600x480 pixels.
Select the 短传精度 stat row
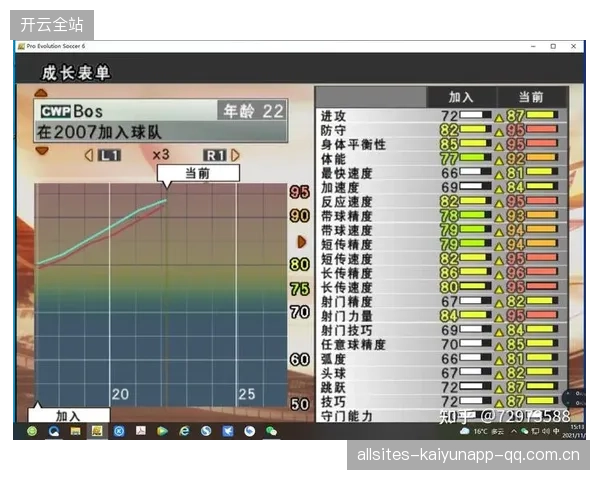[x=441, y=244]
